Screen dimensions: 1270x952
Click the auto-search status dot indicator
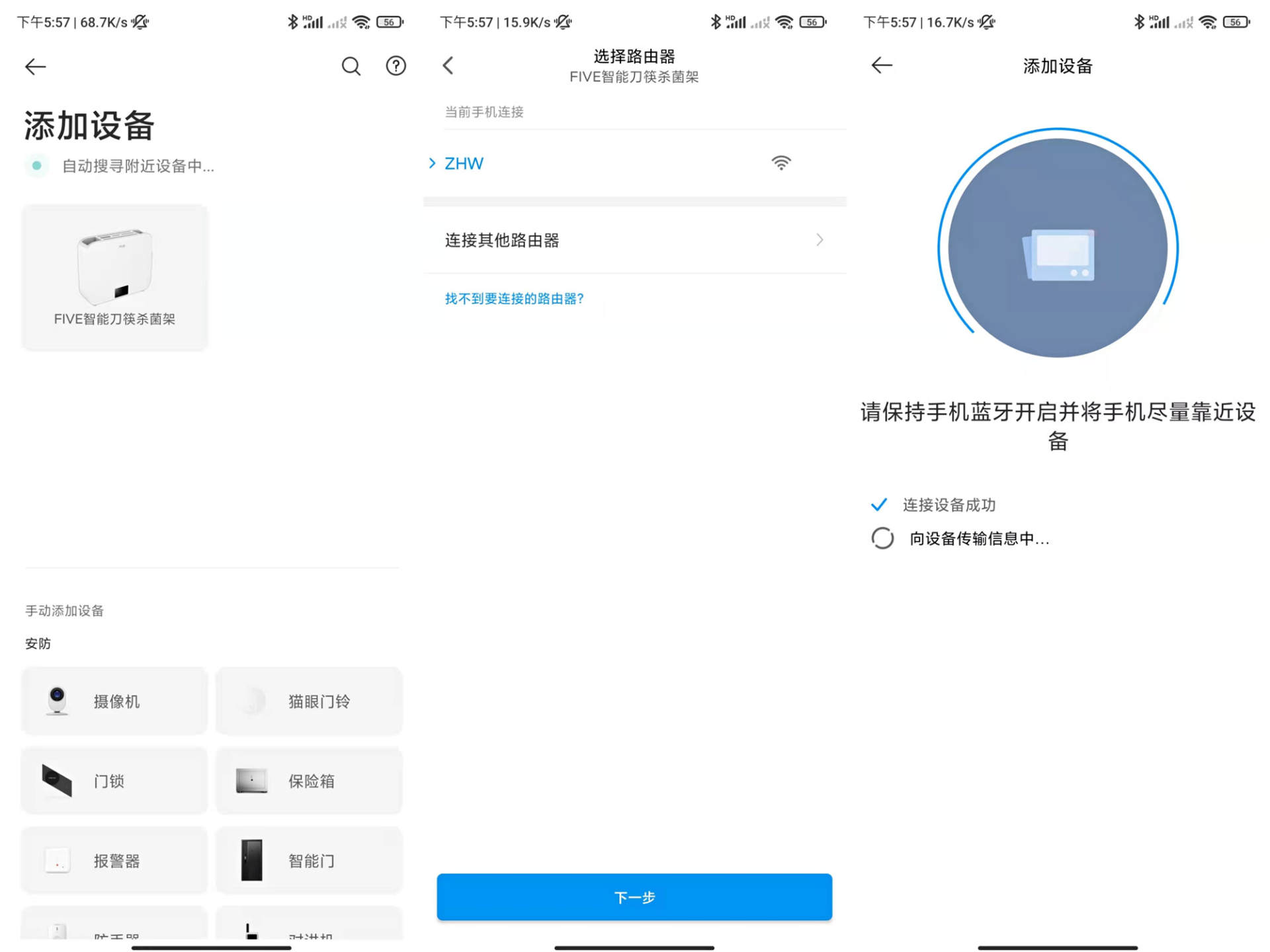point(38,165)
